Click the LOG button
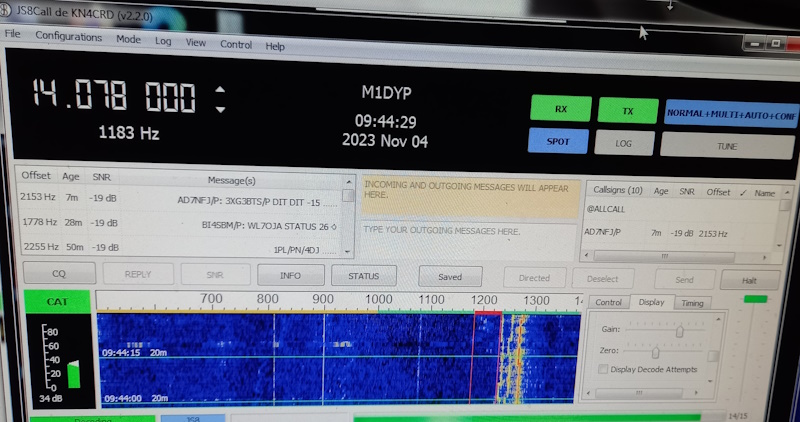This screenshot has width=800, height=422. pos(623,143)
